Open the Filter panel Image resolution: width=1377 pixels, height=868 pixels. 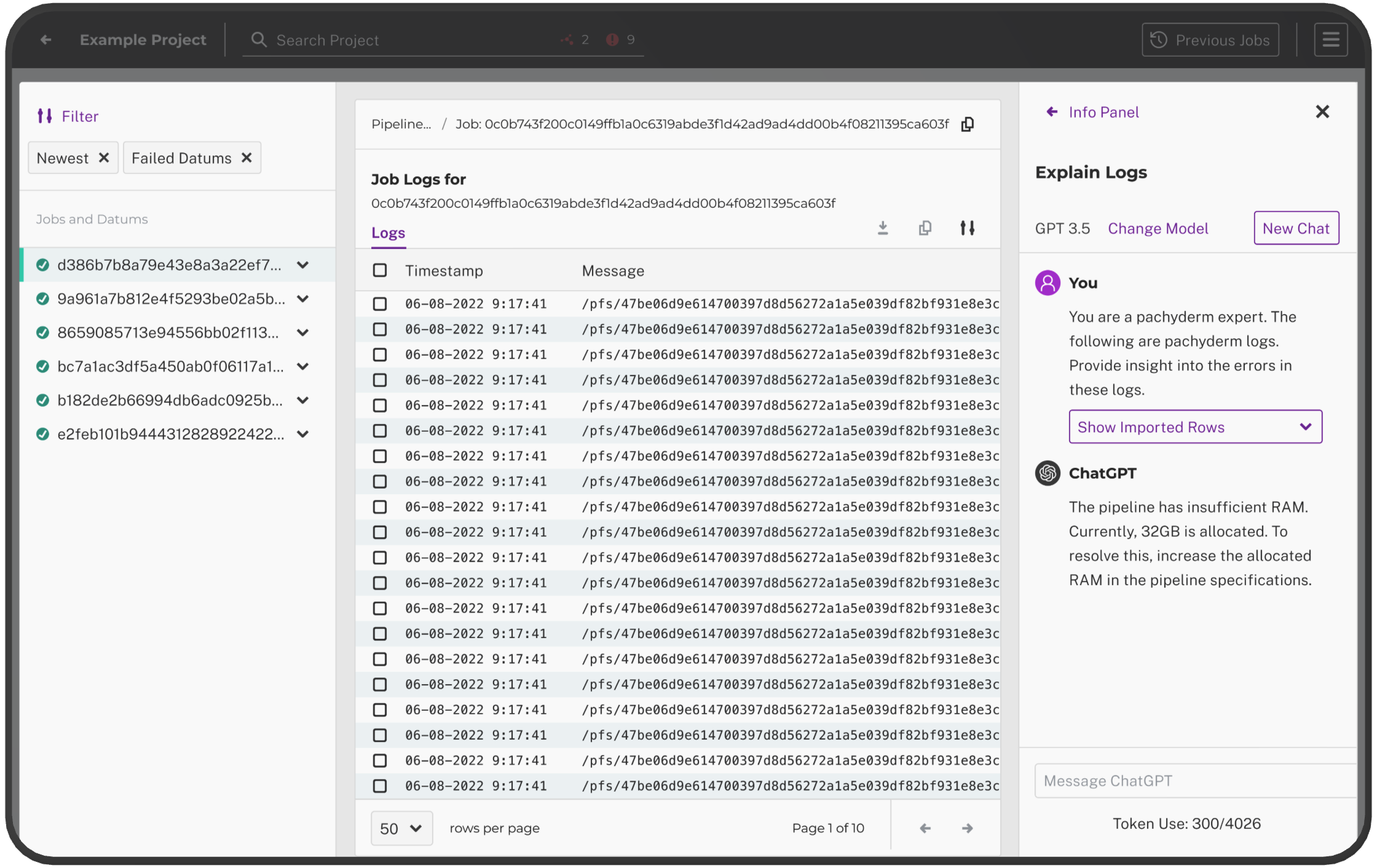pos(68,116)
